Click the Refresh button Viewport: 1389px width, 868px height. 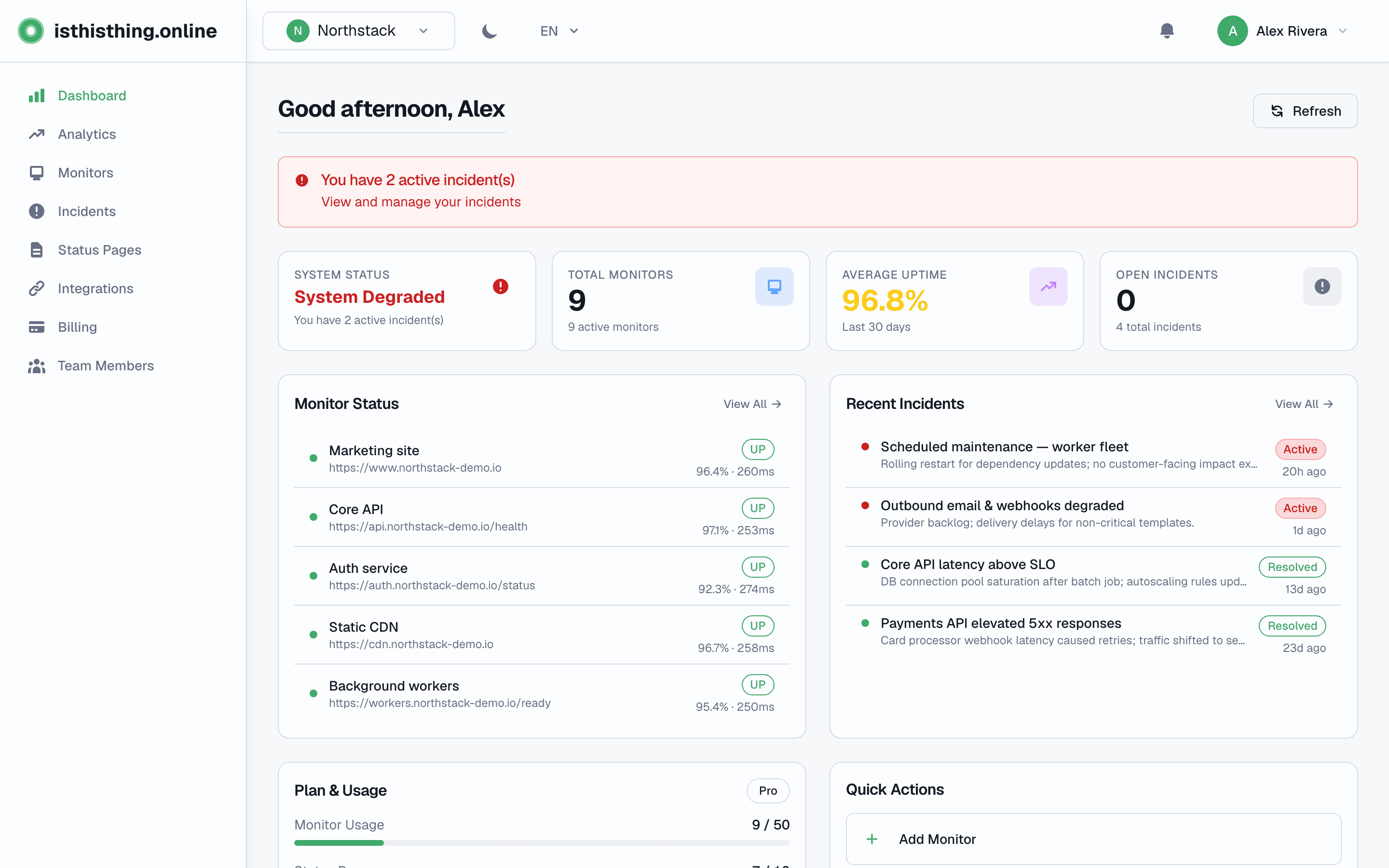click(x=1305, y=111)
